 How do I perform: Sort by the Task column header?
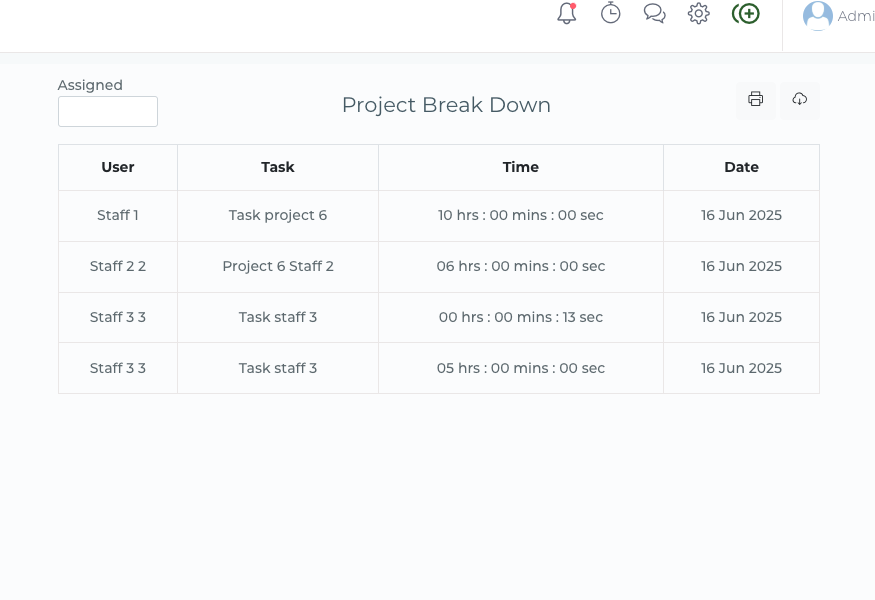[x=278, y=168]
